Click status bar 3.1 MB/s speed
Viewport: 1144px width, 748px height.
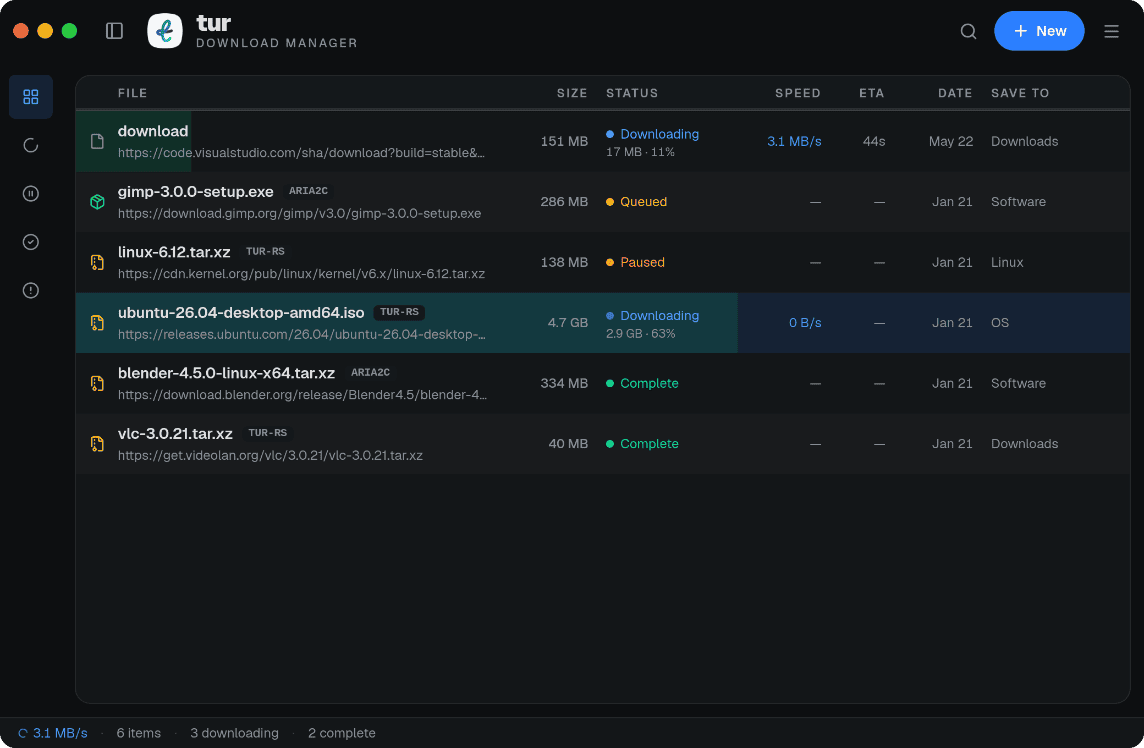click(x=53, y=733)
